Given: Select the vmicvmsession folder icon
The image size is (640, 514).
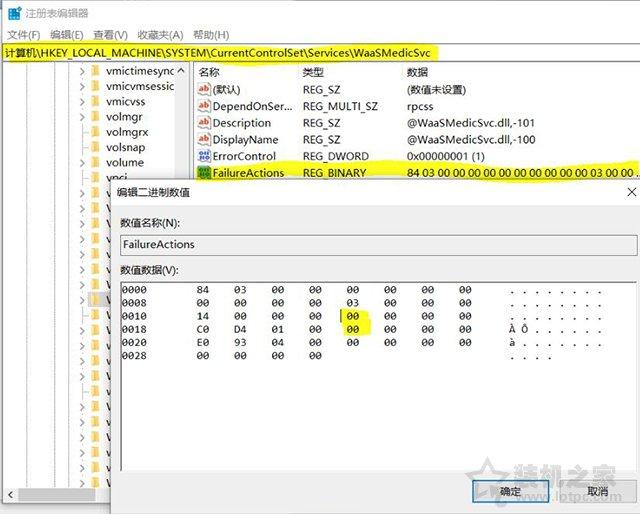Looking at the screenshot, I should (95, 86).
